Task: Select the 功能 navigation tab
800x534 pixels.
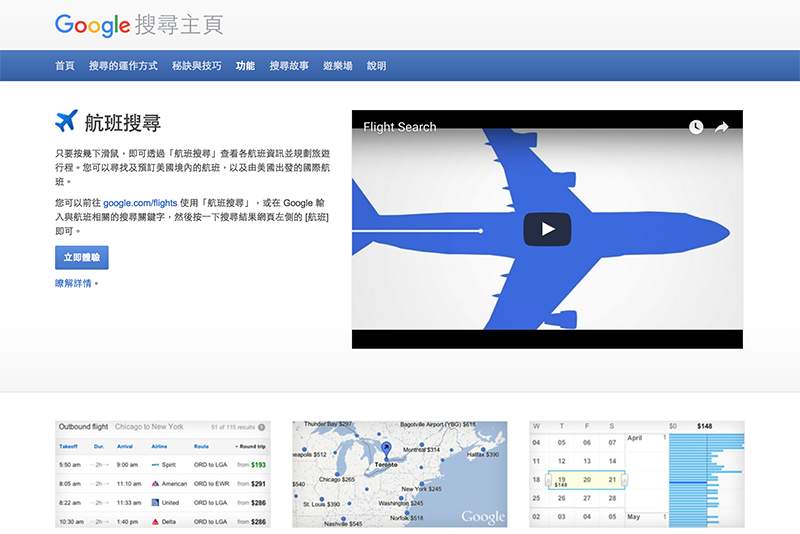Action: click(245, 66)
